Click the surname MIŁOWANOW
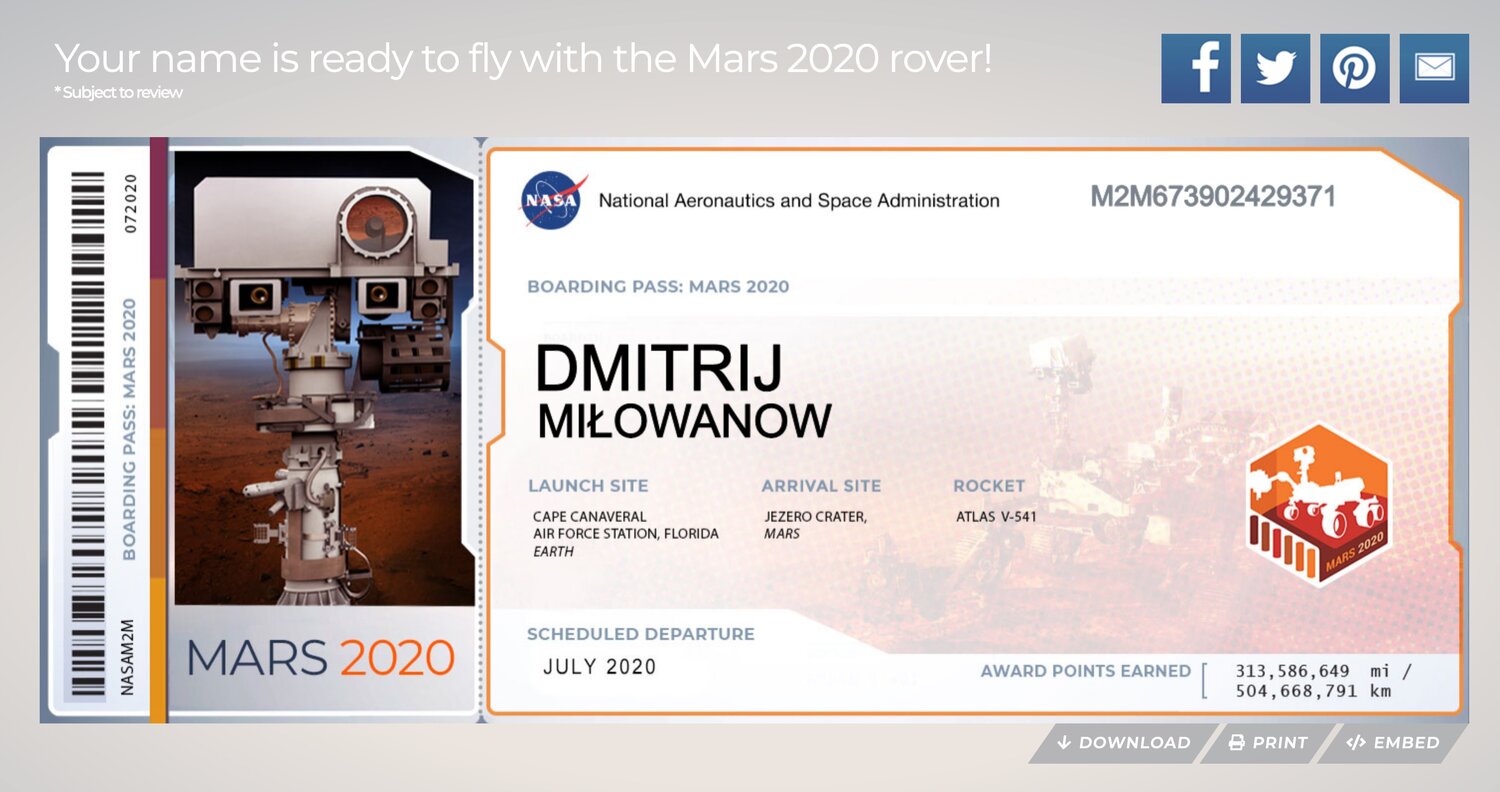Viewport: 1500px width, 792px height. click(x=685, y=422)
